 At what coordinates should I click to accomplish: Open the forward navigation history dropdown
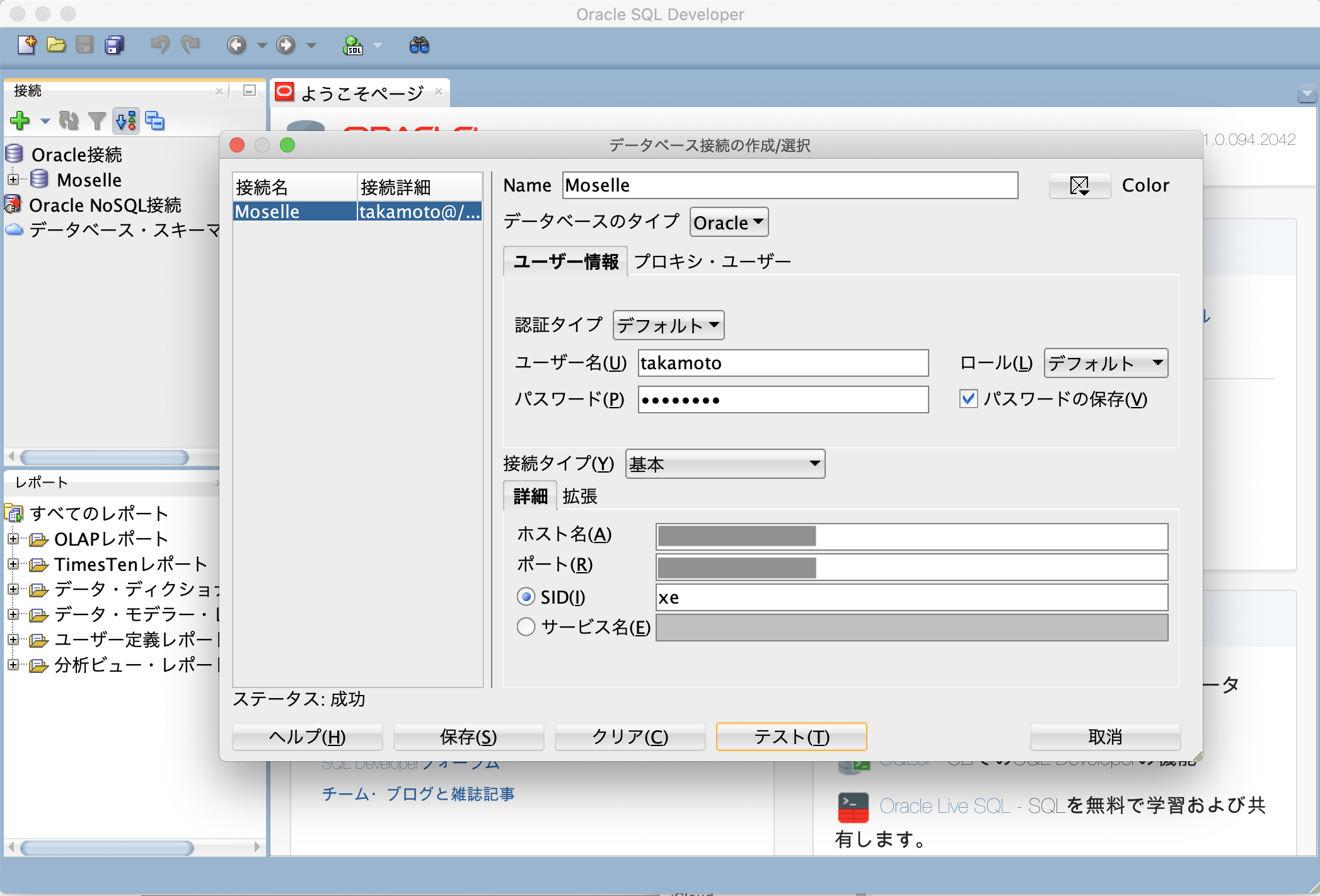(311, 45)
